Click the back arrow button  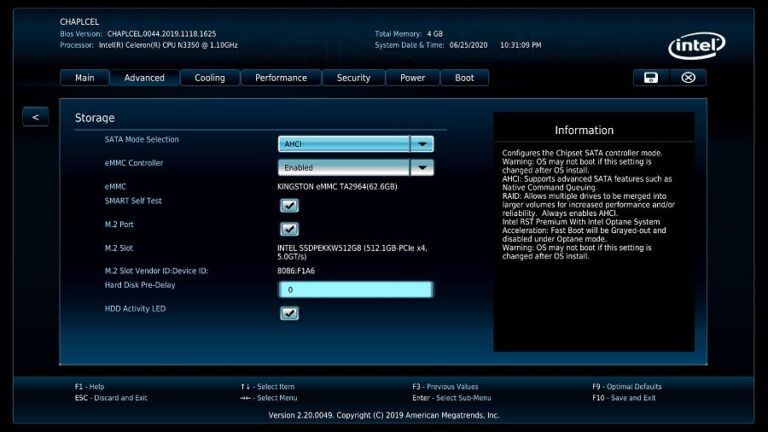(x=35, y=117)
